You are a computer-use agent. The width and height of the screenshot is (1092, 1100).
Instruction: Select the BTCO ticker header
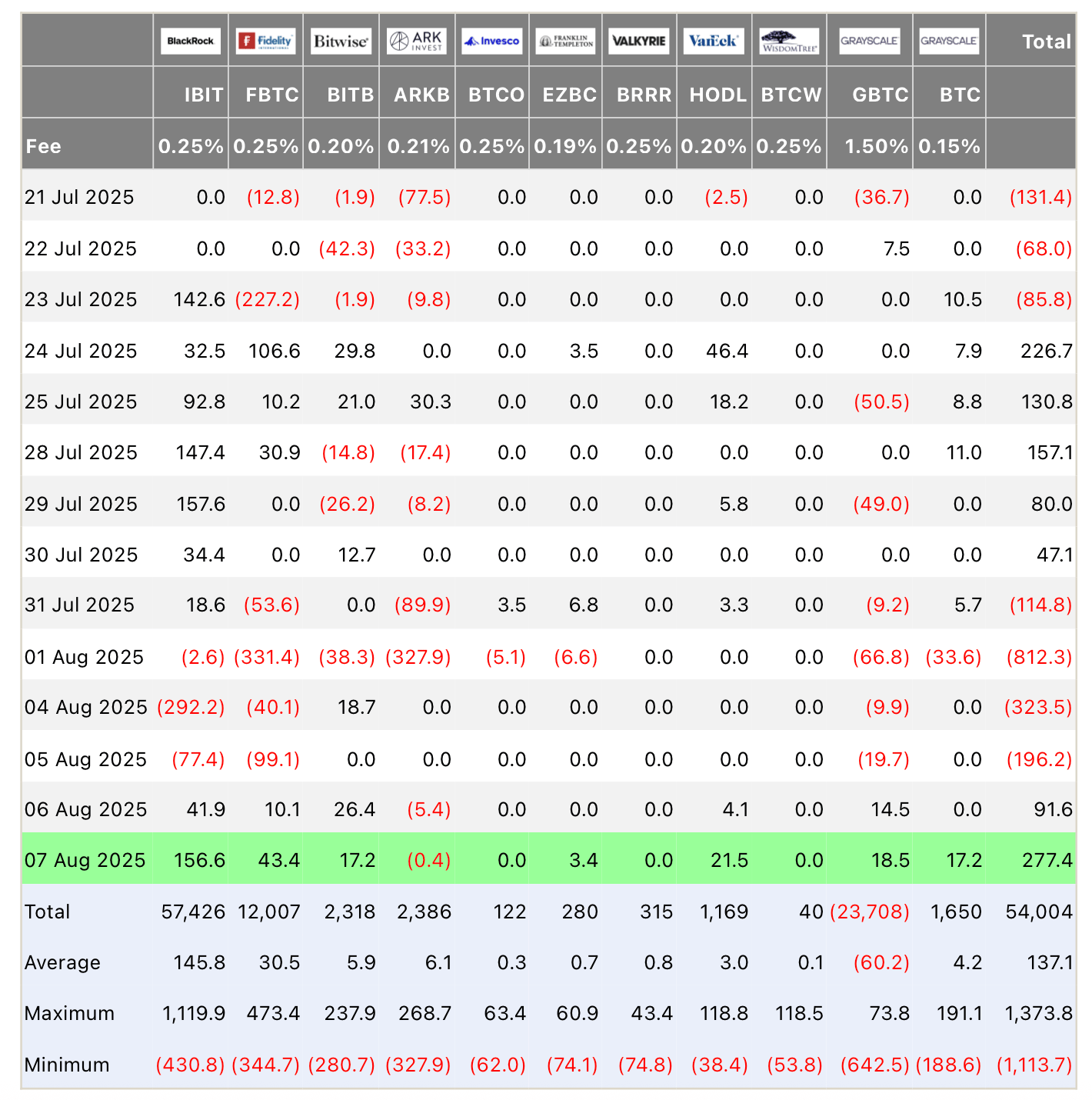pyautogui.click(x=497, y=95)
